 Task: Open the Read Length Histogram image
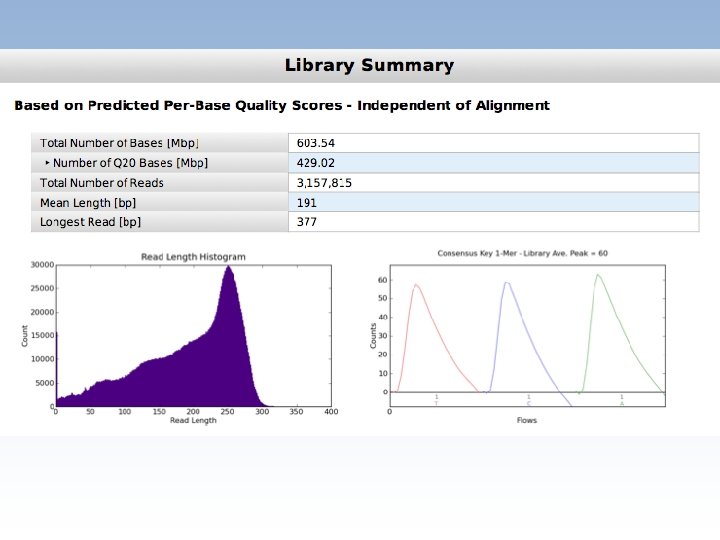(x=180, y=338)
